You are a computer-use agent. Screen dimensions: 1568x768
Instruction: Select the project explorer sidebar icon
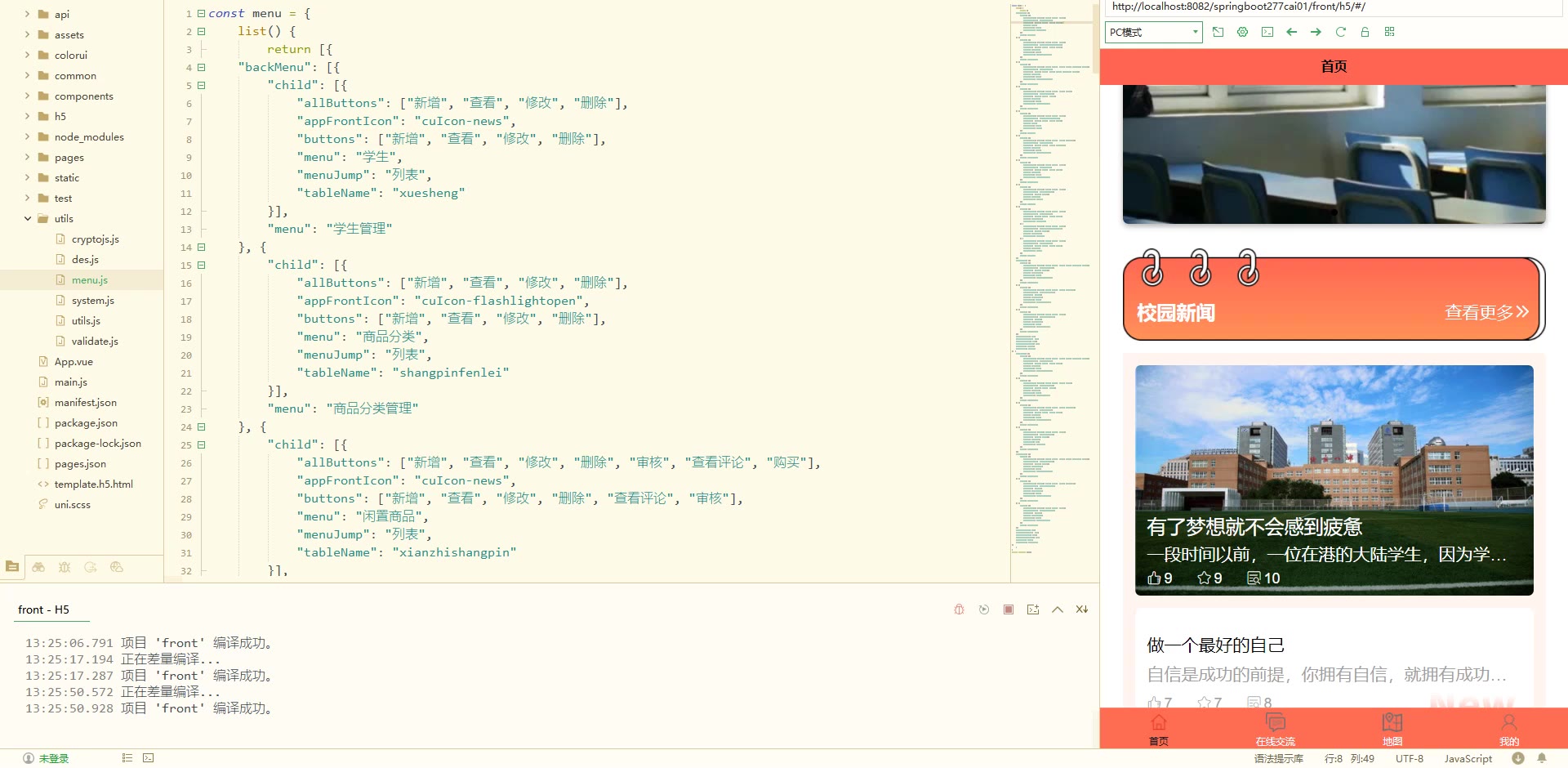12,566
